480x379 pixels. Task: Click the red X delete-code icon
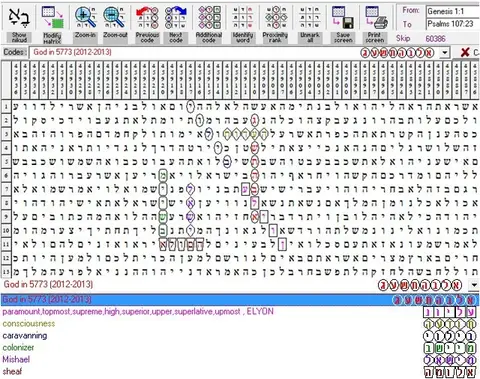tap(465, 52)
